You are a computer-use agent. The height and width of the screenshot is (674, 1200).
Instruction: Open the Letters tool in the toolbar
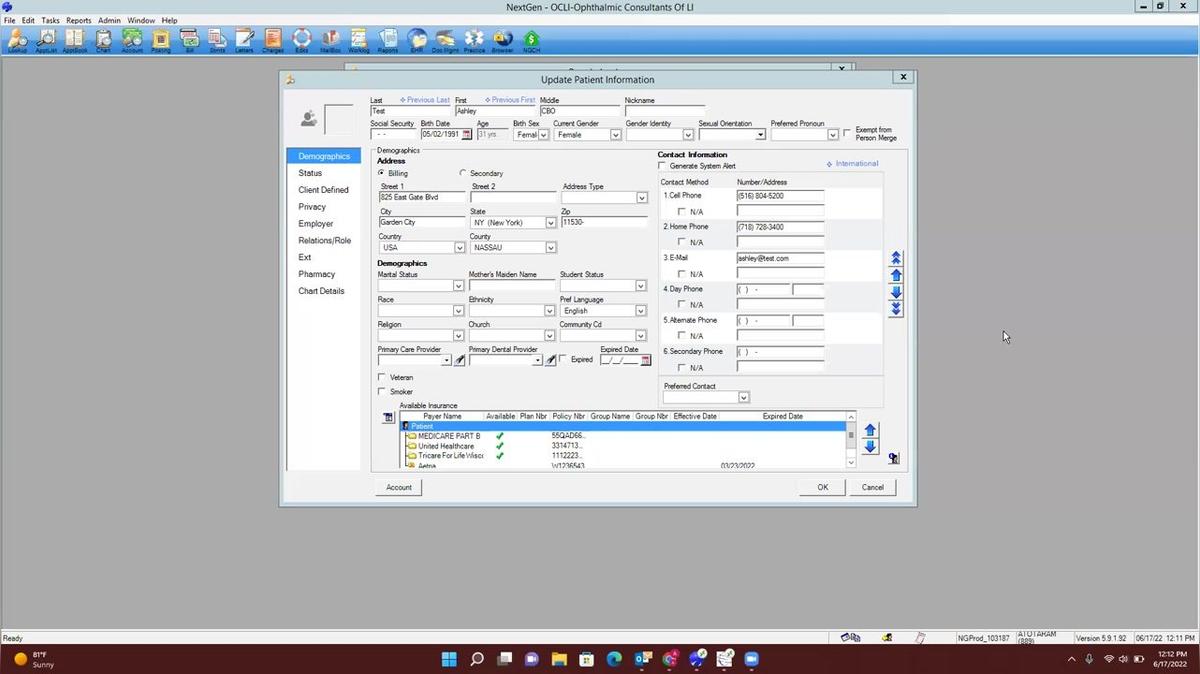(244, 40)
